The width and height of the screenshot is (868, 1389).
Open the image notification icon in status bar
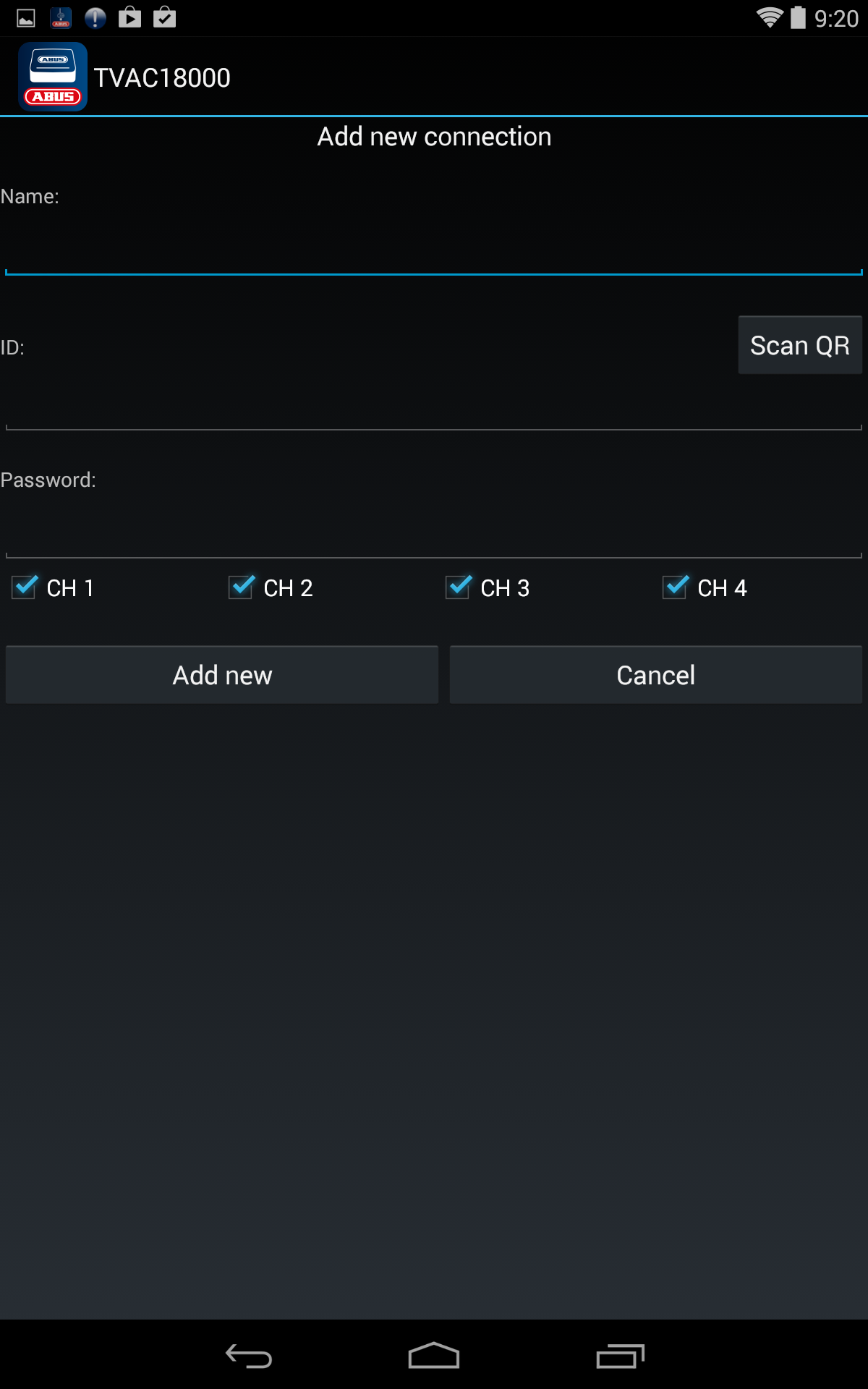coord(26,18)
